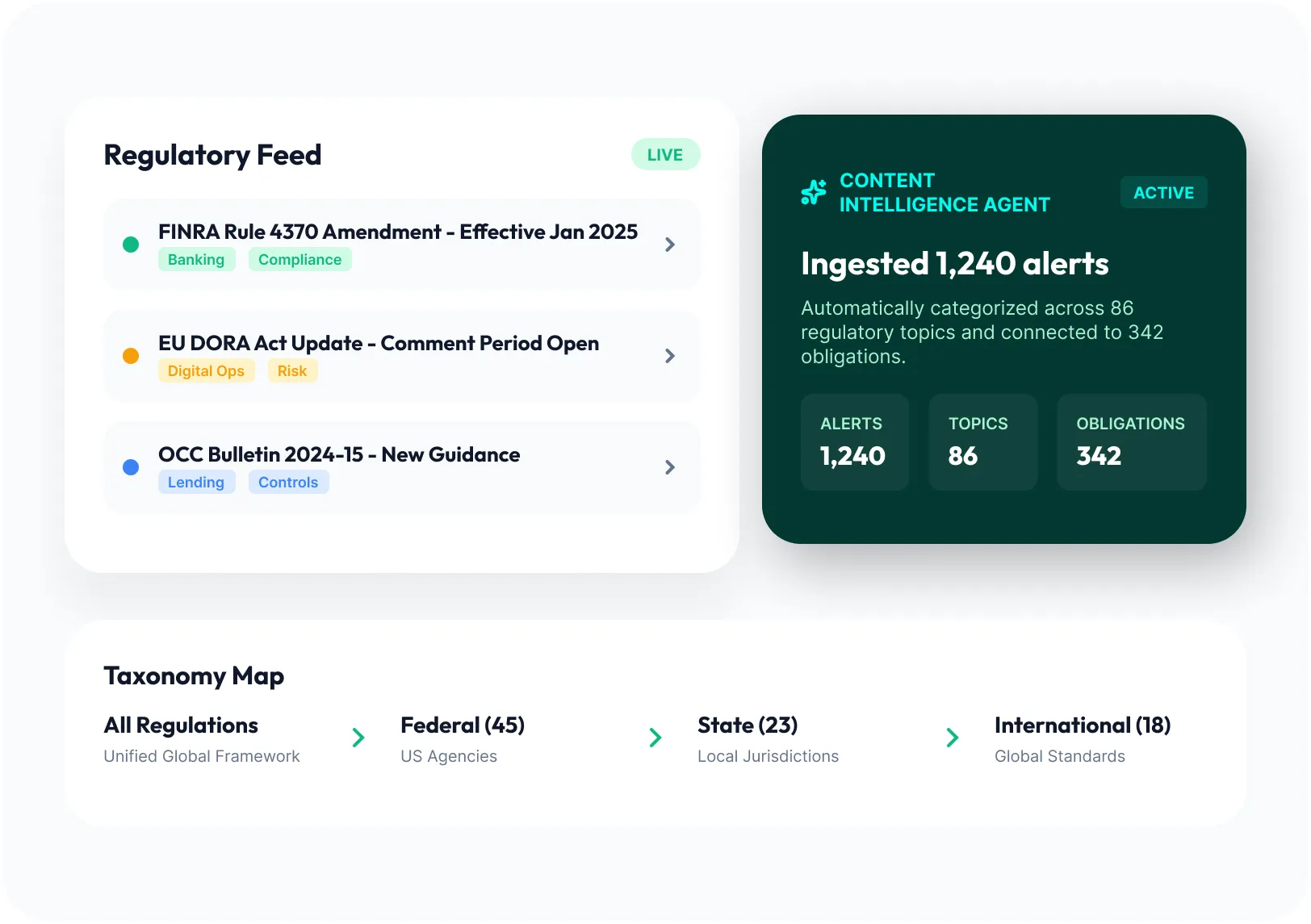Select Federal (45) in Taxonomy Map
1311x924 pixels.
click(x=463, y=725)
